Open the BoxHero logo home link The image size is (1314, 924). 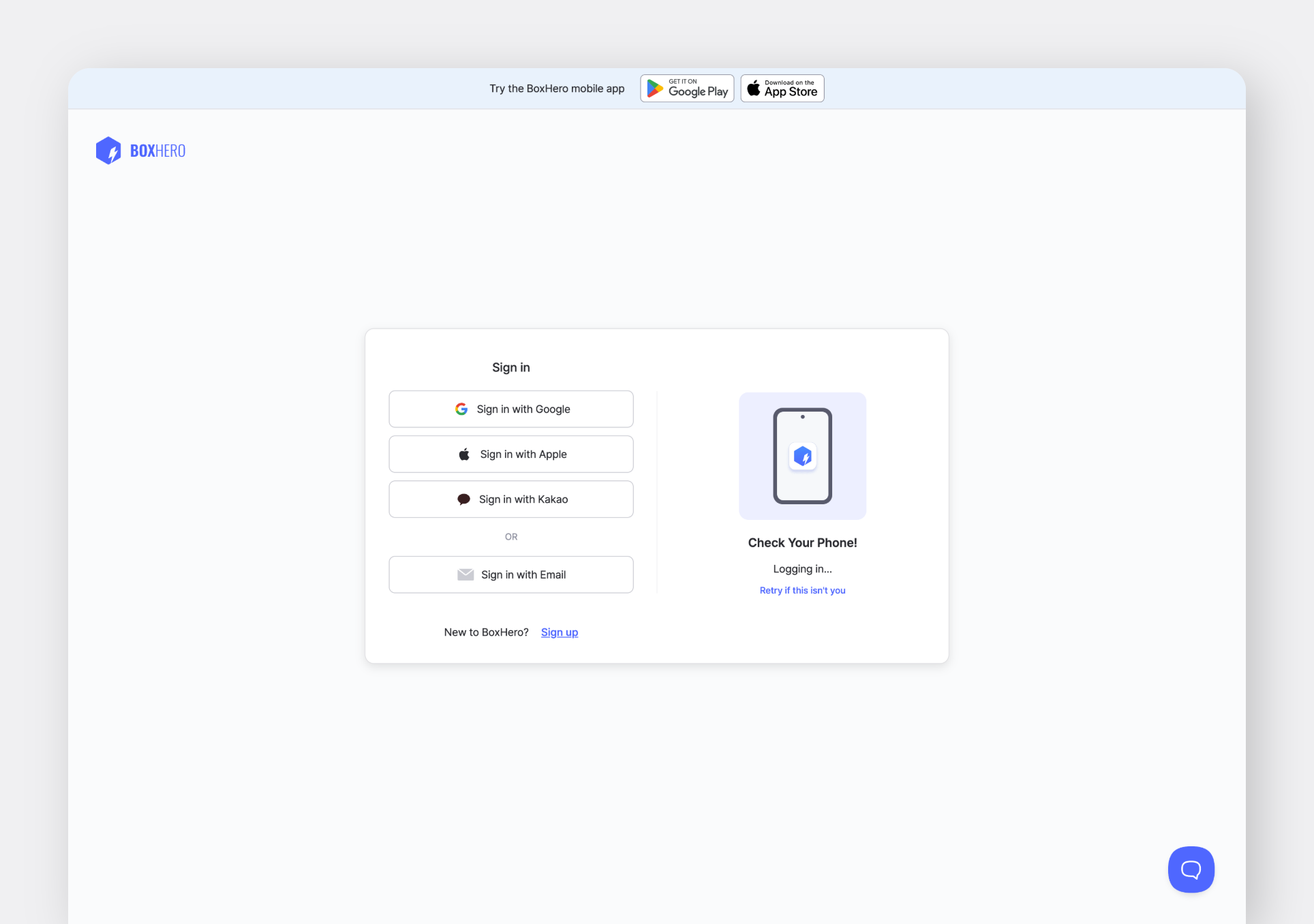coord(140,151)
